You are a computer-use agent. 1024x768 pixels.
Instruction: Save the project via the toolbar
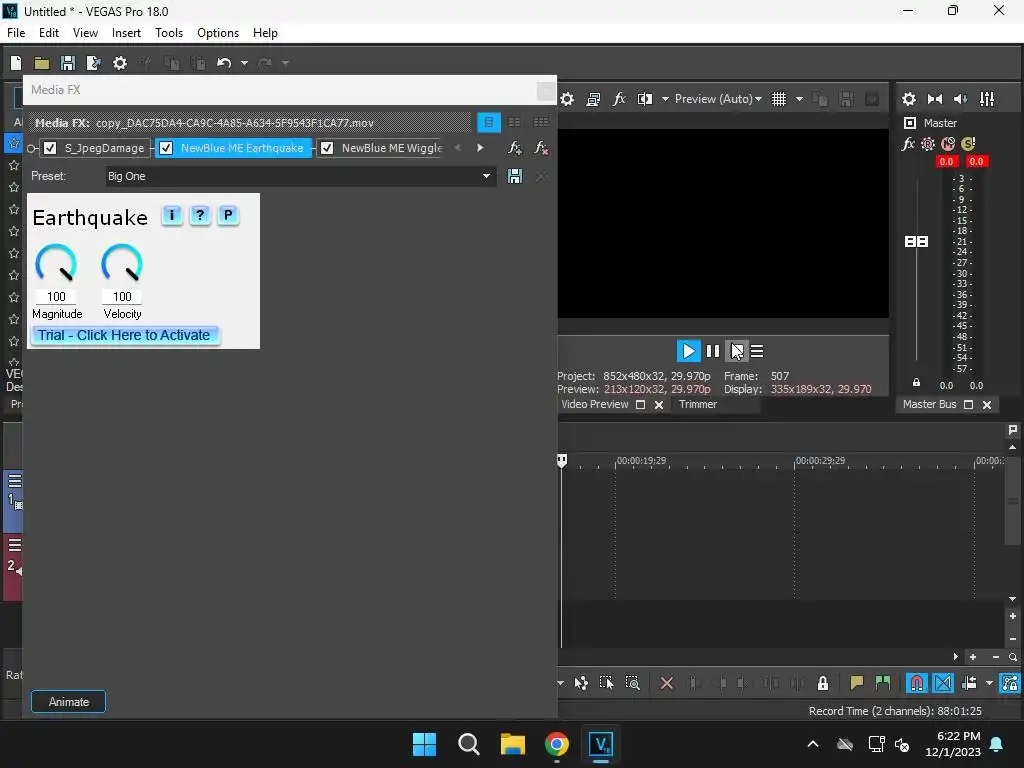click(68, 63)
